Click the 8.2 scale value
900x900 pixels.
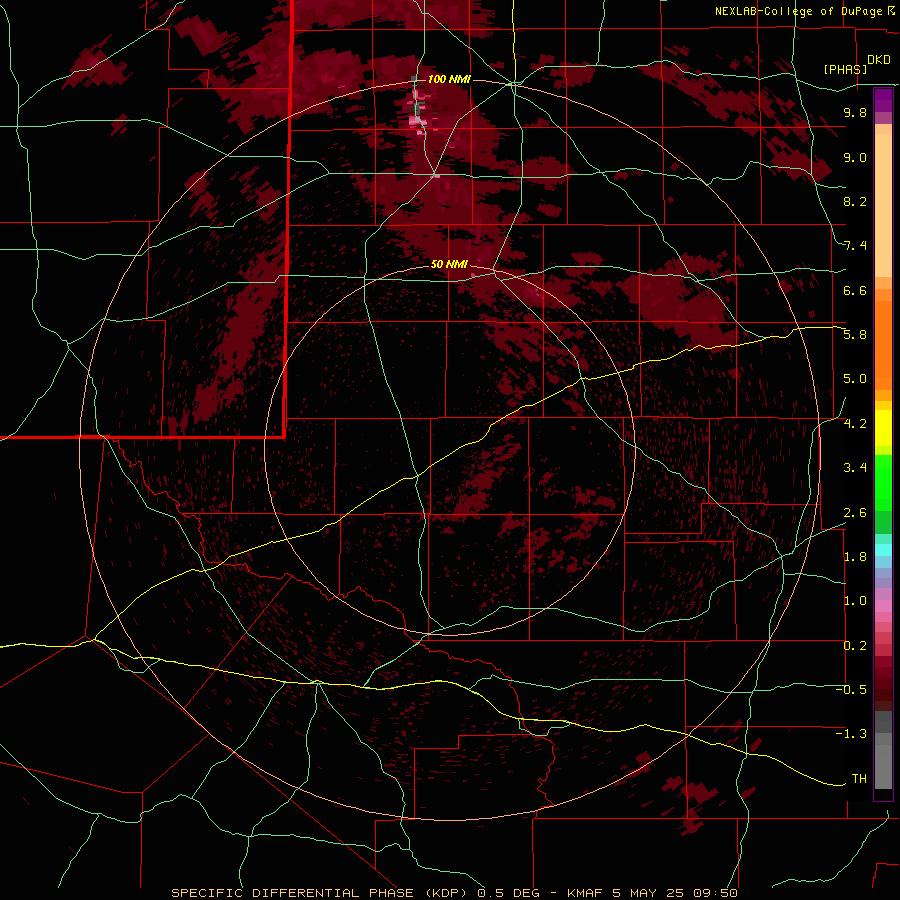pyautogui.click(x=855, y=201)
